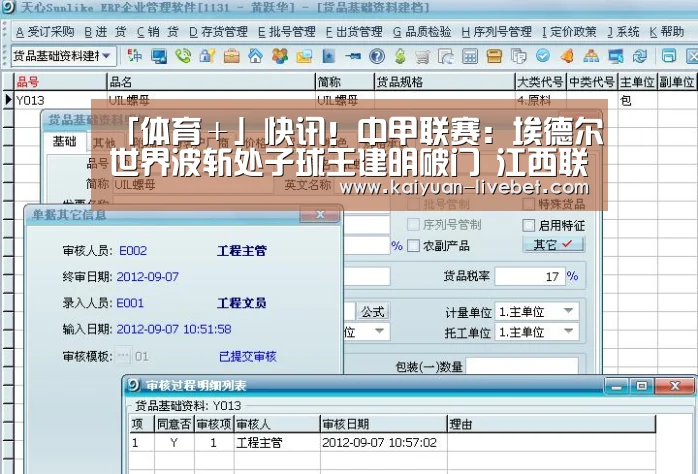Open the K 帮助 menu
Image resolution: width=698 pixels, height=474 pixels.
[x=666, y=32]
